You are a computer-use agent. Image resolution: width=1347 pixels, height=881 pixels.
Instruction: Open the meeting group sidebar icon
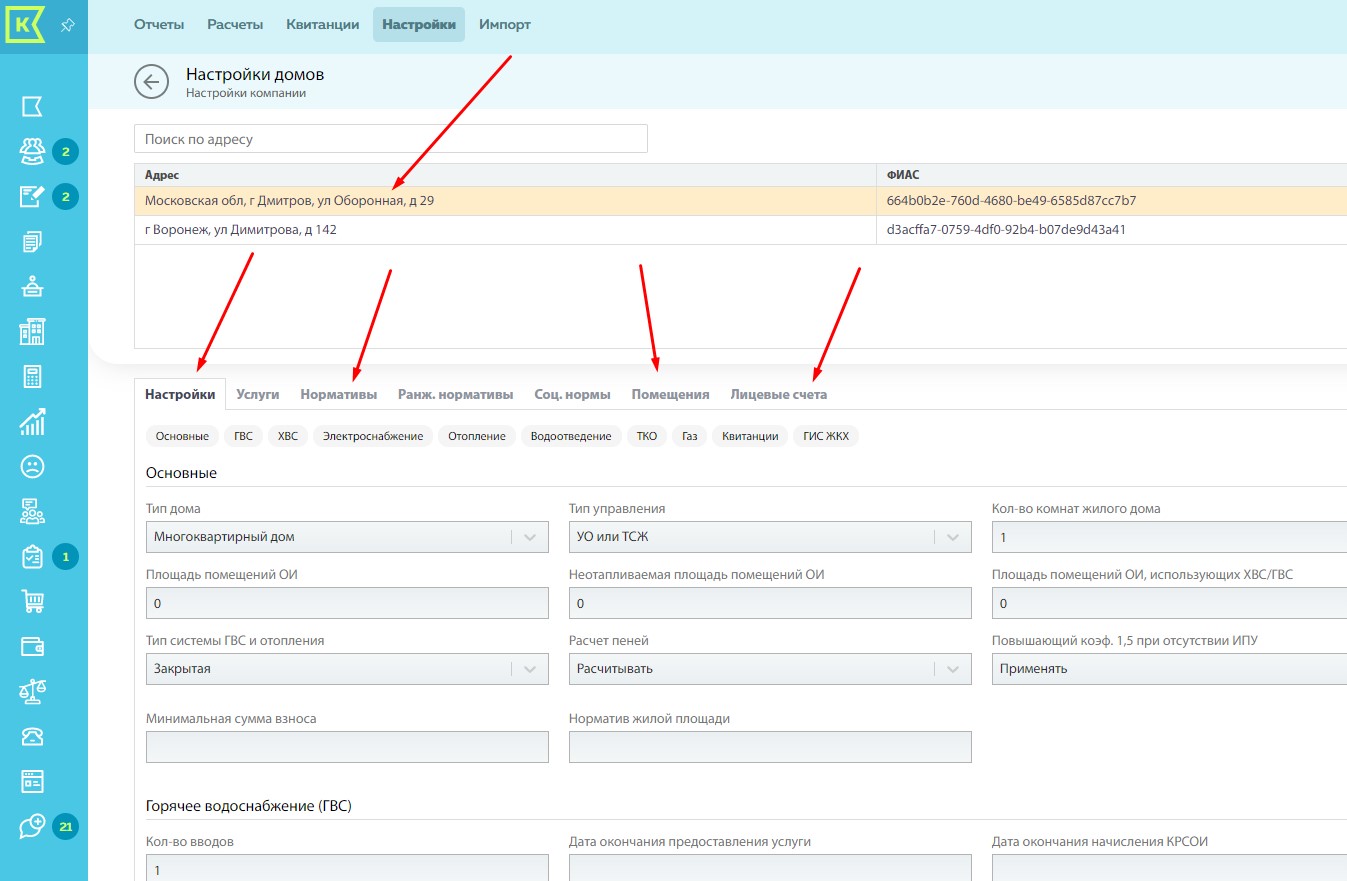32,511
